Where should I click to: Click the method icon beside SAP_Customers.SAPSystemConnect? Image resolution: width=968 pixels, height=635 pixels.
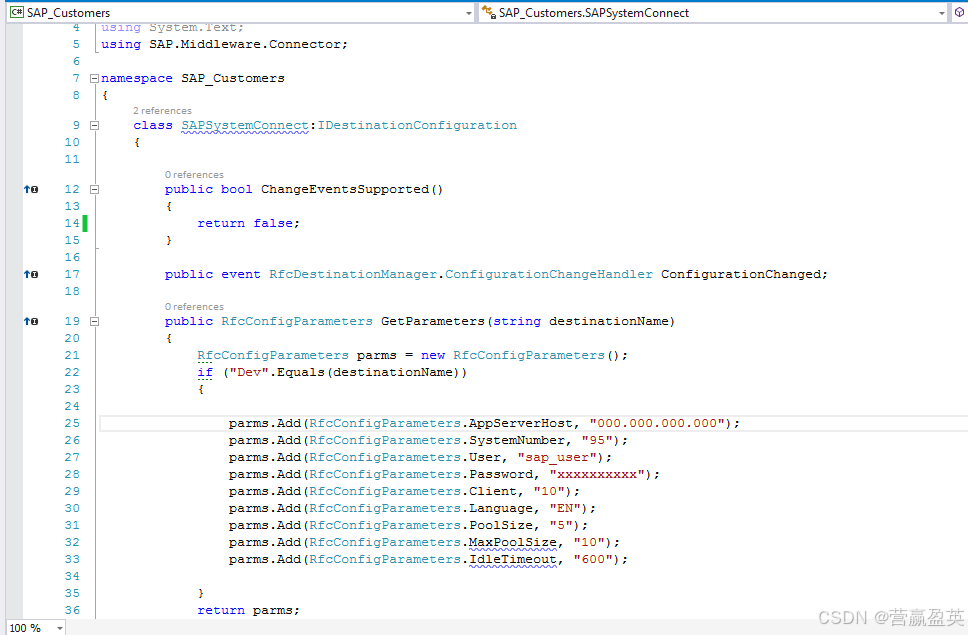488,13
